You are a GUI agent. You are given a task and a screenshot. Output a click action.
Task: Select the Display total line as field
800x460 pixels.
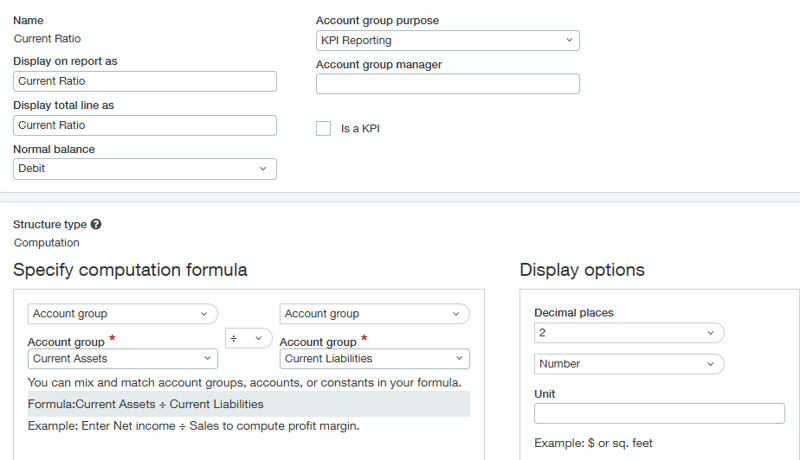144,125
